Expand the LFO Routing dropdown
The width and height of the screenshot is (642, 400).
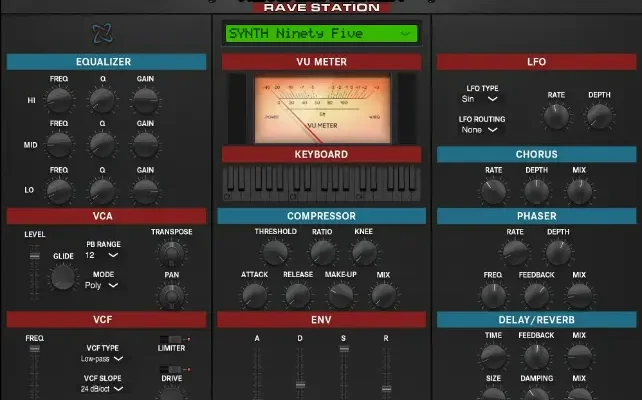pyautogui.click(x=481, y=129)
